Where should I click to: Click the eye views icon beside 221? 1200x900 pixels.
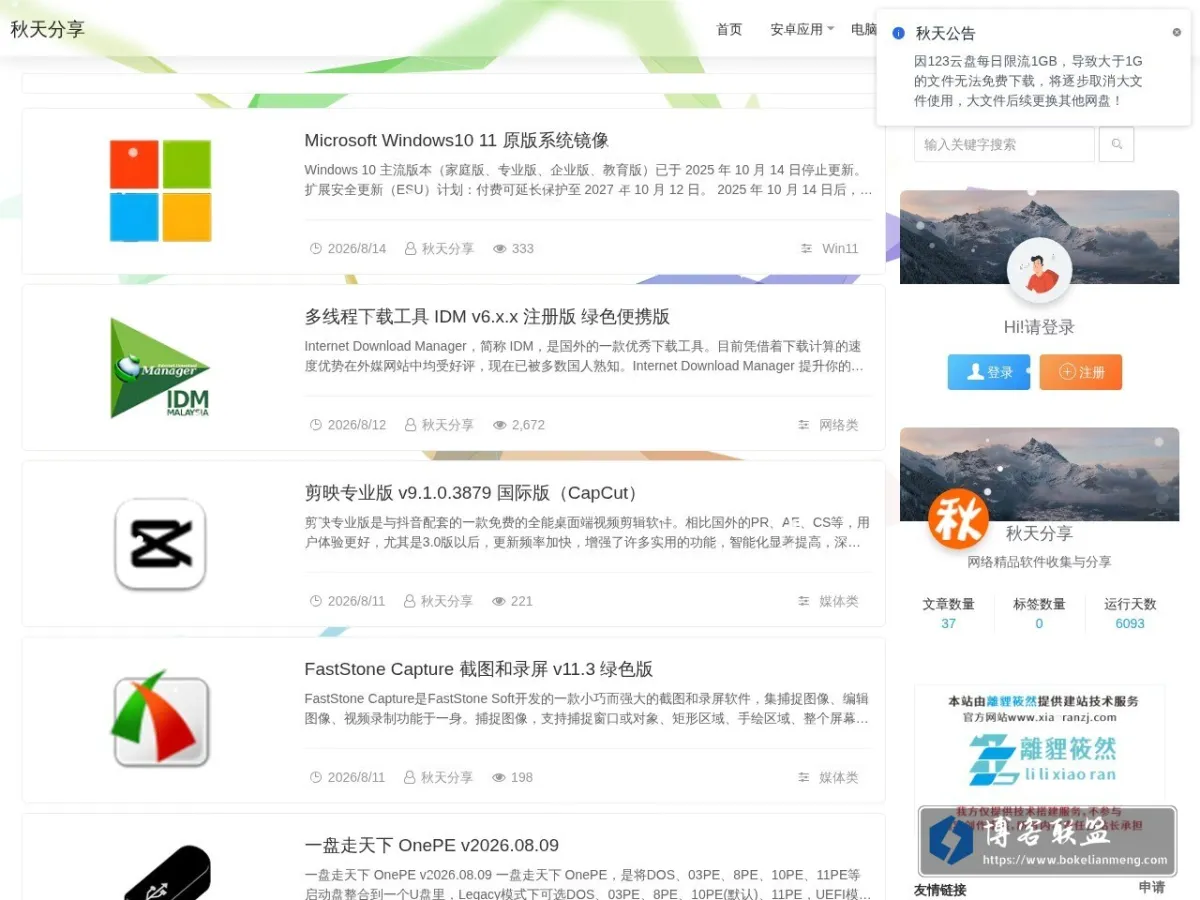click(x=499, y=601)
